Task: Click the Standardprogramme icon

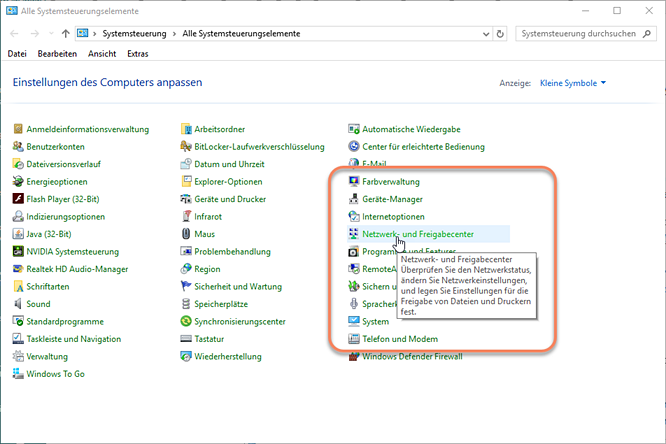Action: (x=18, y=321)
